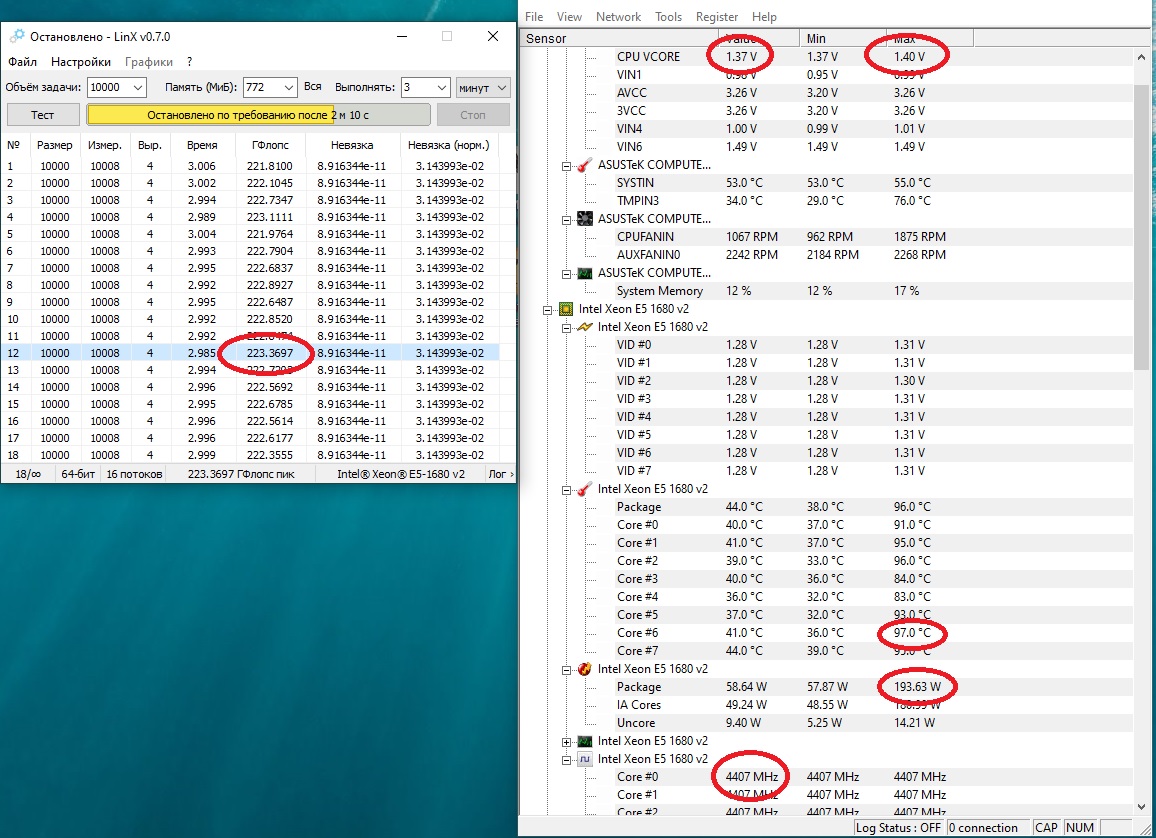Click the yellow Остановлено progress bar
1156x838 pixels.
[258, 115]
